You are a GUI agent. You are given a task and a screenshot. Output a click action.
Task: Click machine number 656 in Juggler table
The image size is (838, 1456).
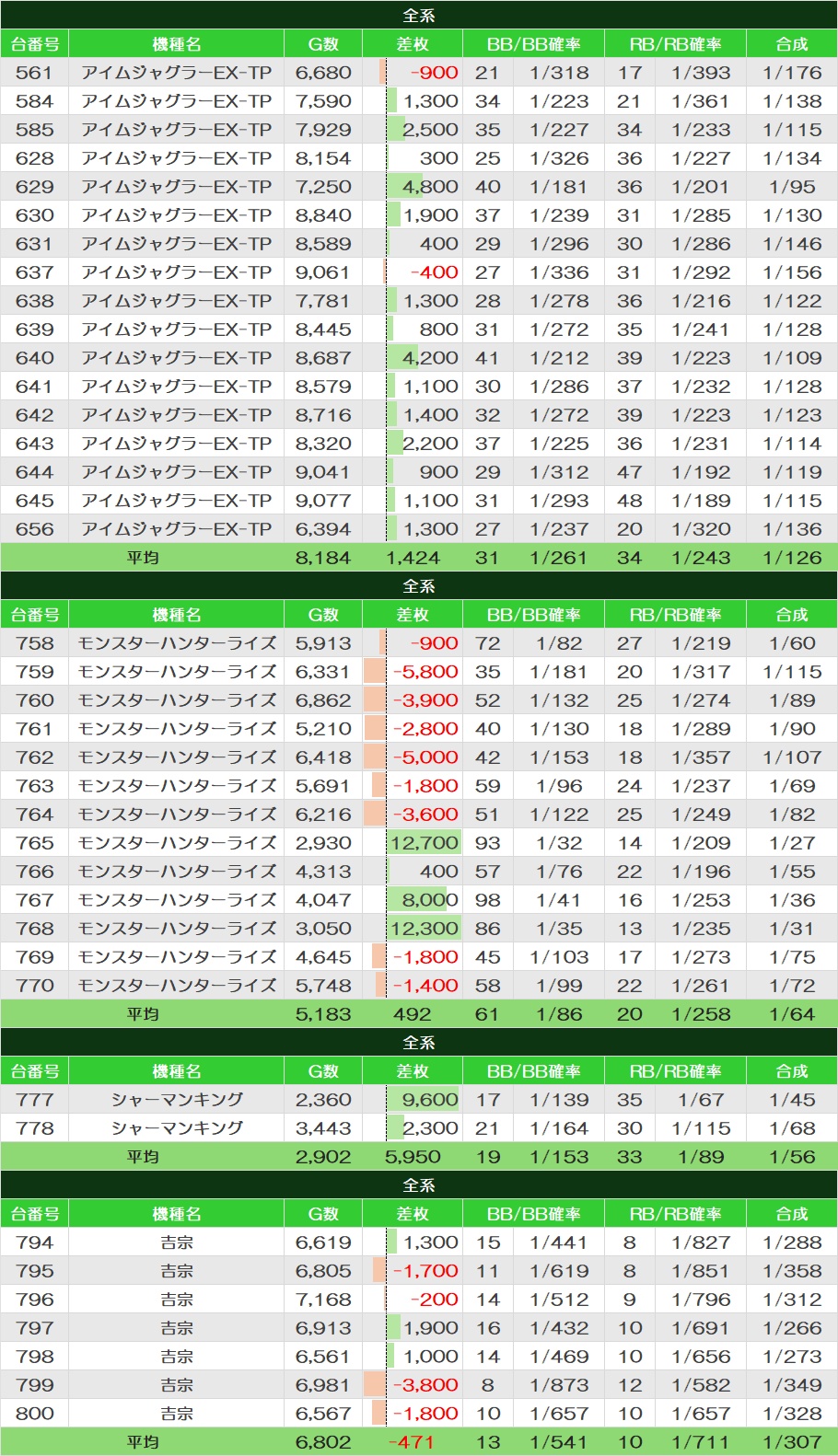point(34,529)
